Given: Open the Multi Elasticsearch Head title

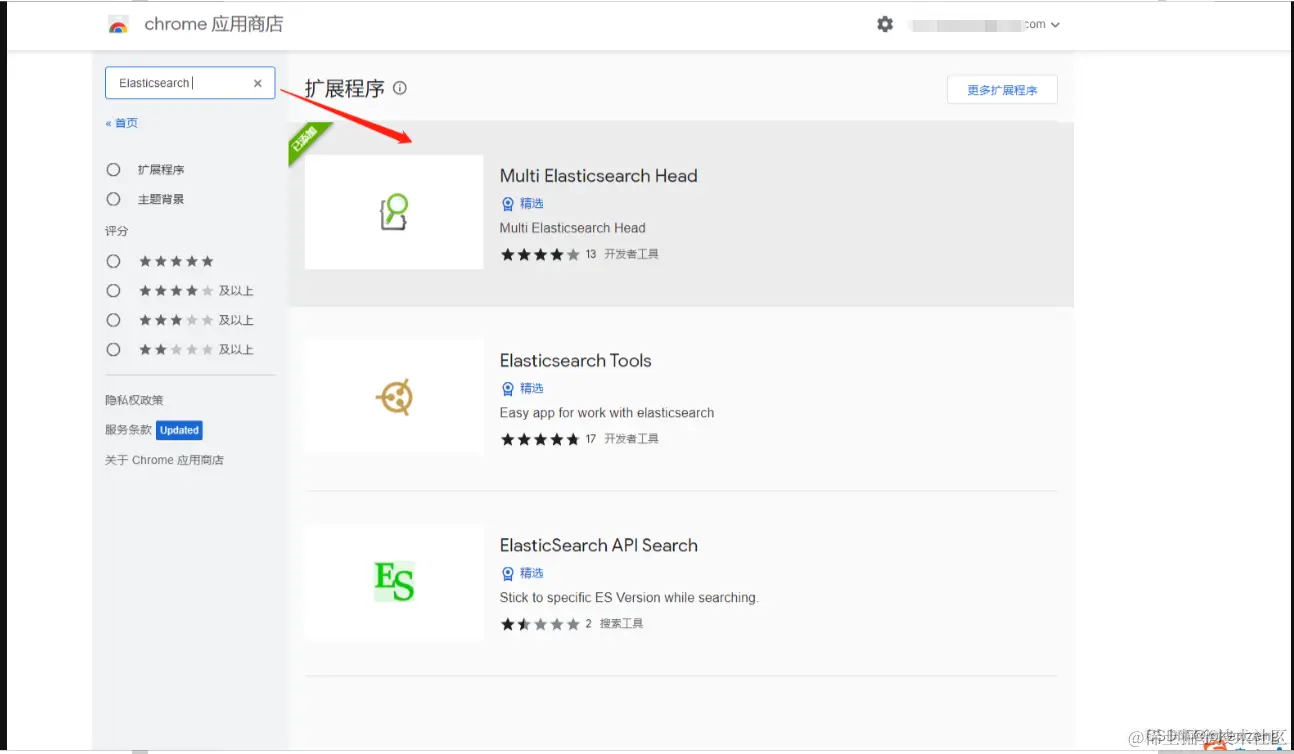Looking at the screenshot, I should click(x=599, y=176).
